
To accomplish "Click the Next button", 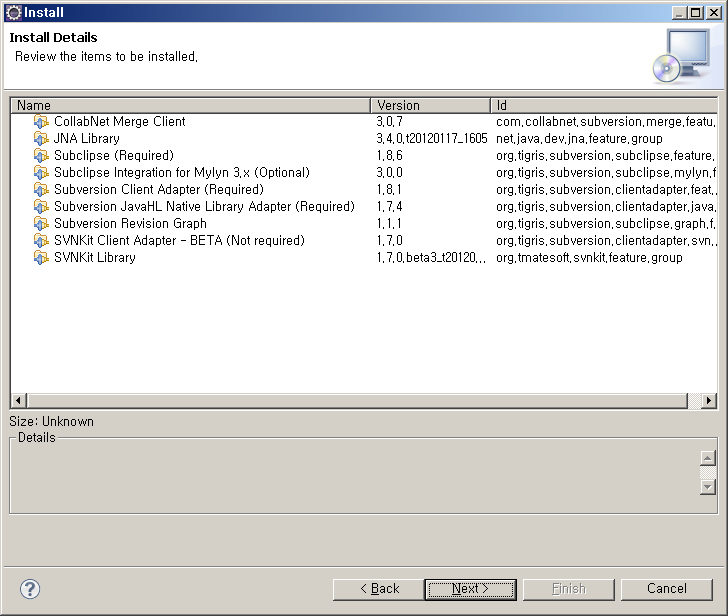I will point(470,589).
